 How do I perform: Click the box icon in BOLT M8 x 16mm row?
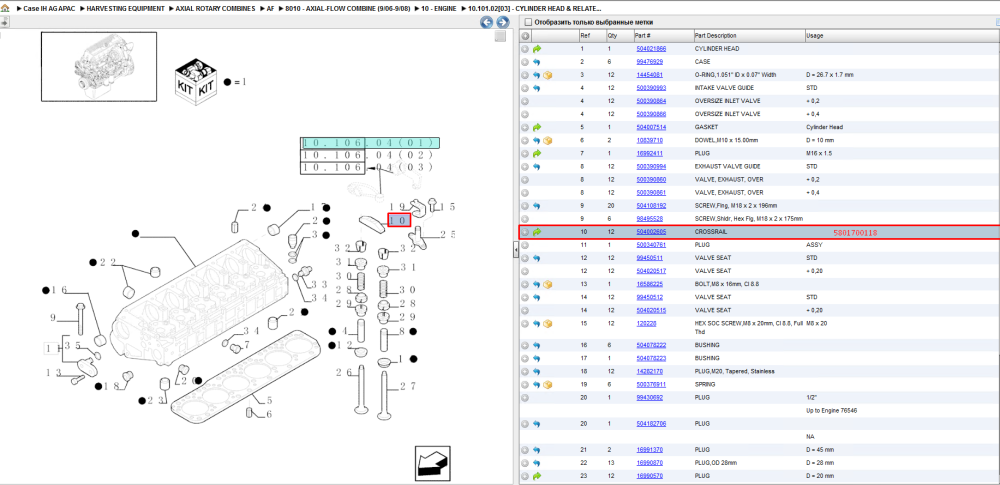point(547,284)
